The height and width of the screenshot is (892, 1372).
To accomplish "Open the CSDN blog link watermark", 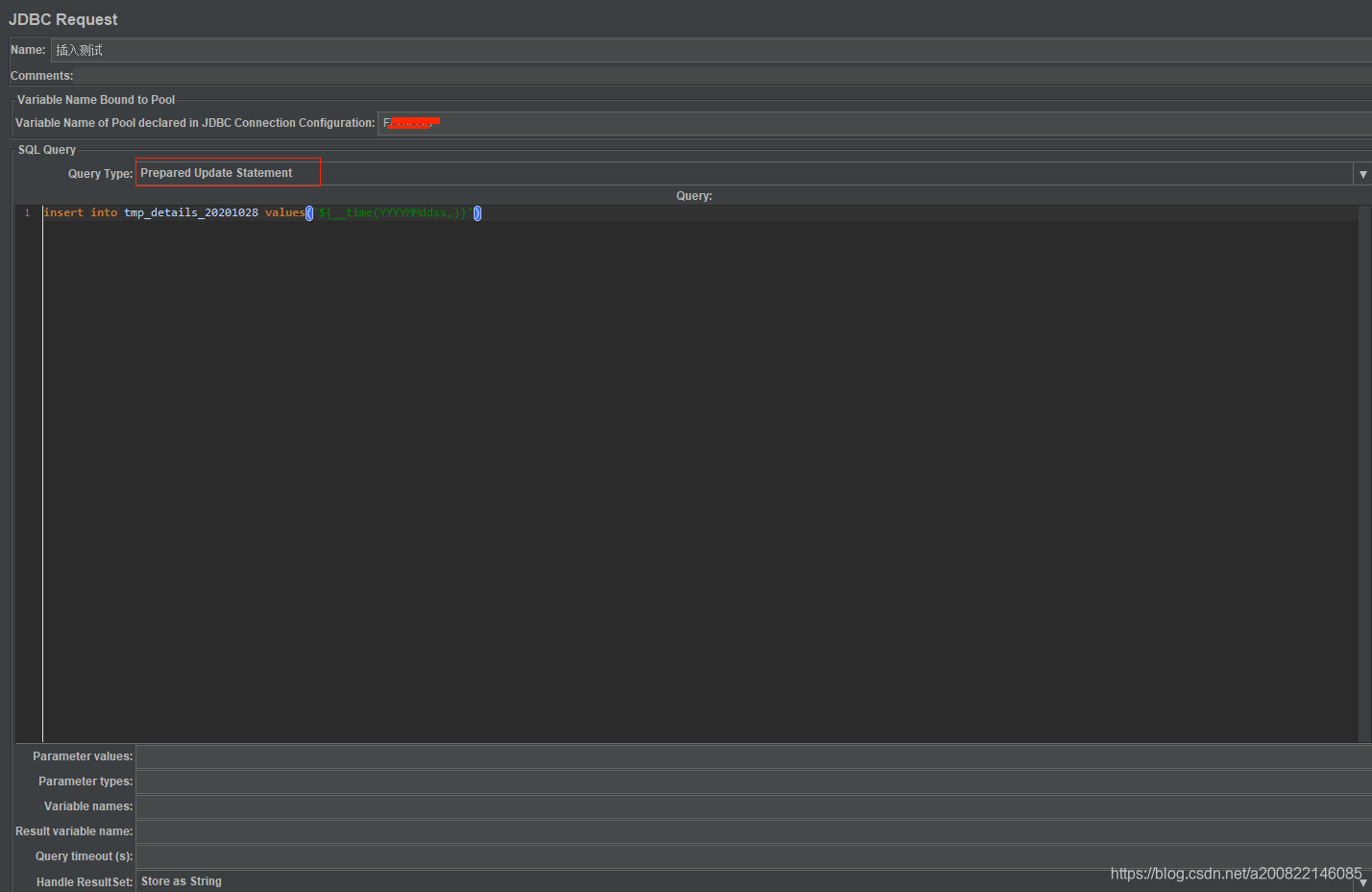I will pyautogui.click(x=1236, y=874).
